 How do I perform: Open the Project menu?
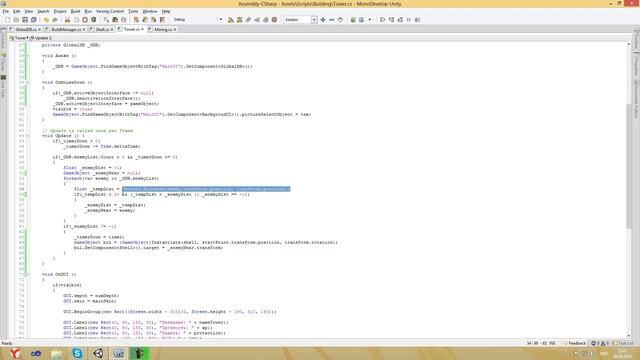[x=60, y=11]
